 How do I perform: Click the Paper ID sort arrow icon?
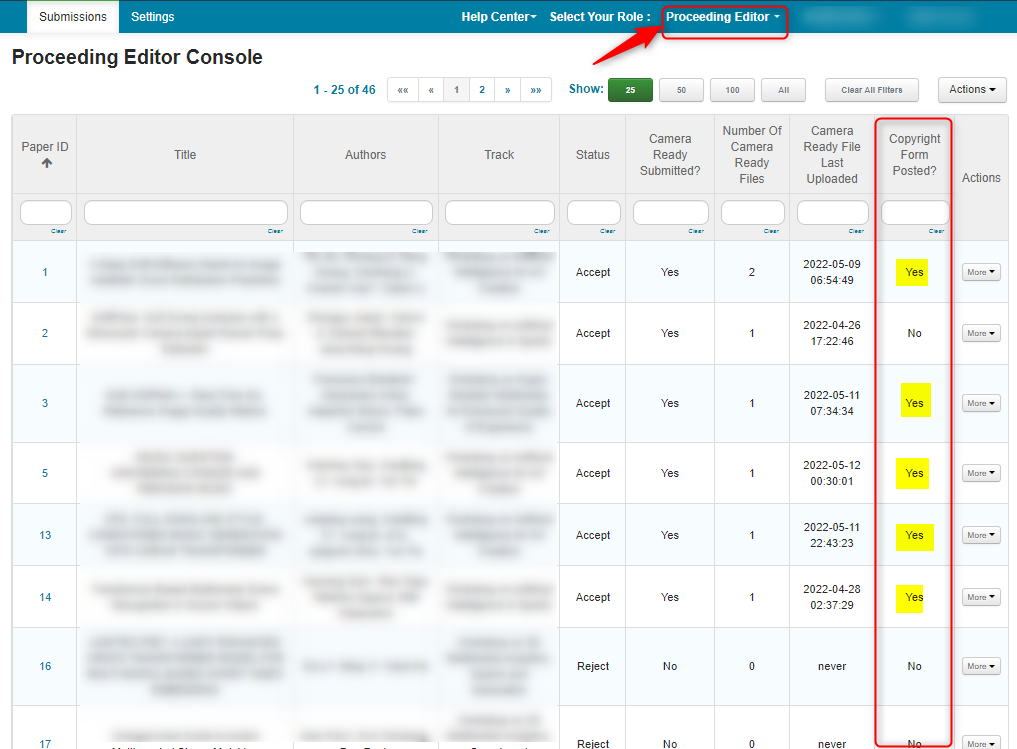point(45,163)
